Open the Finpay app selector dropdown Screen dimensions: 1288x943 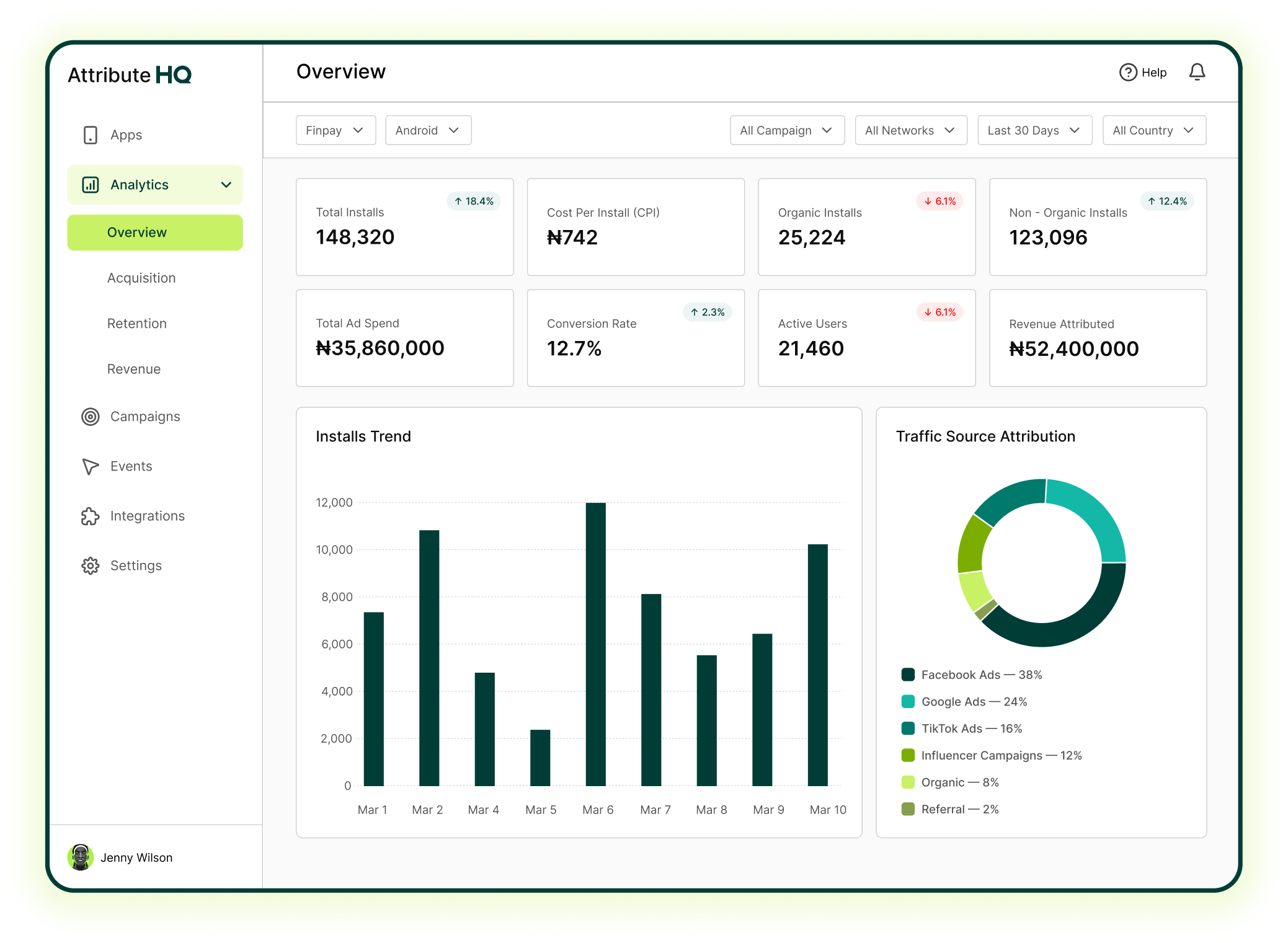[335, 130]
